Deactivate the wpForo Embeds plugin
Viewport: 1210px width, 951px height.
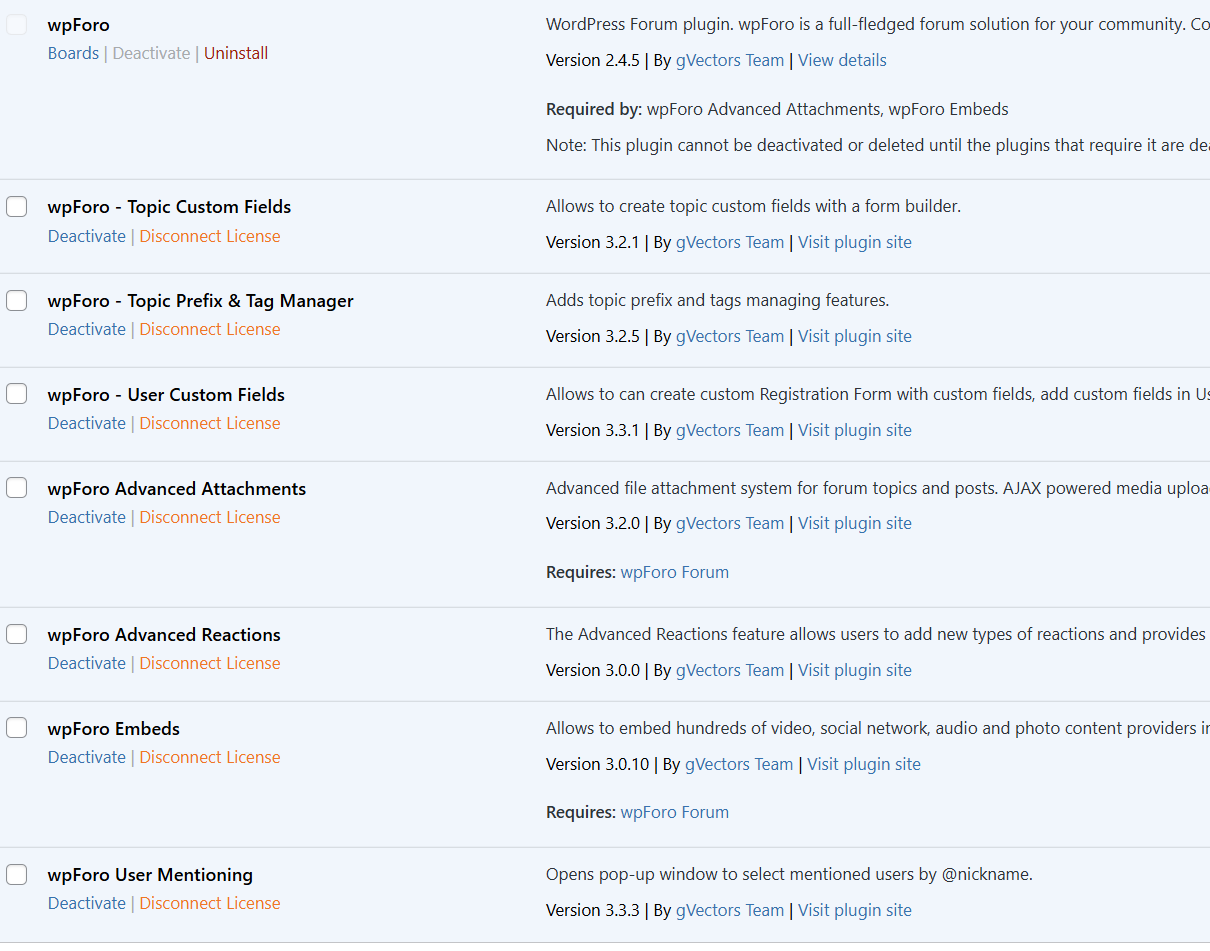tap(87, 757)
